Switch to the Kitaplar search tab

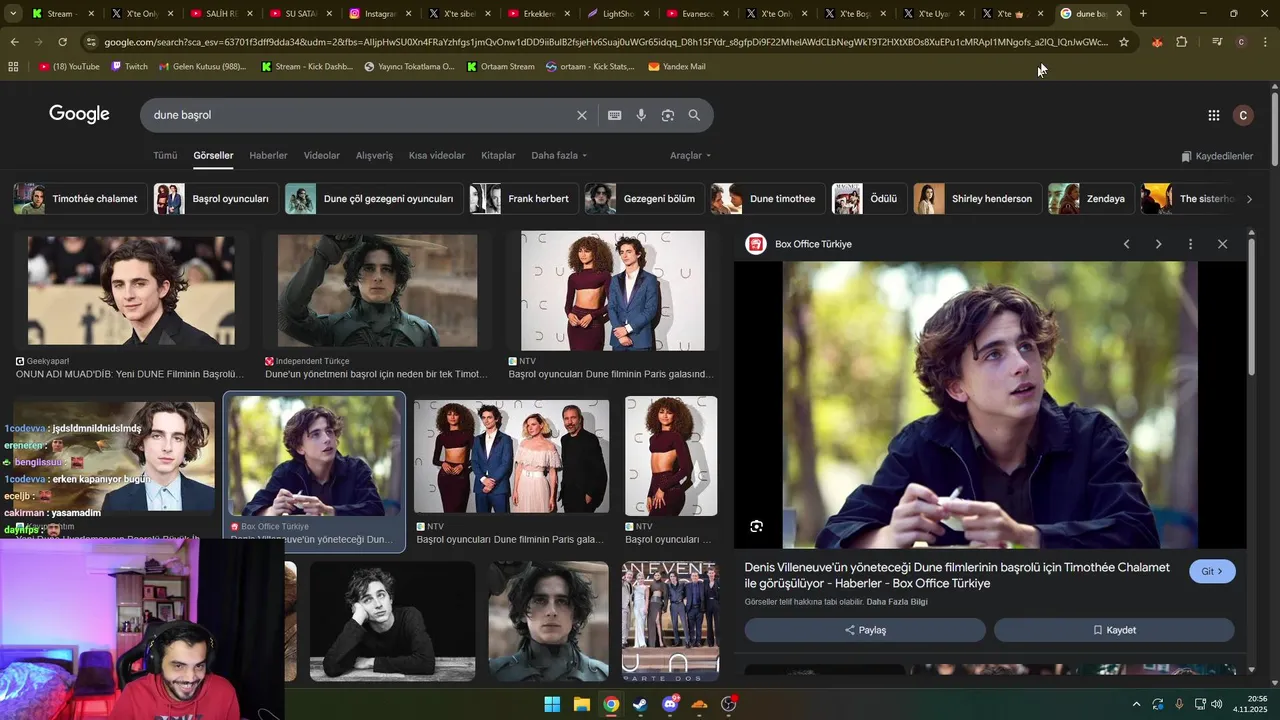point(498,156)
